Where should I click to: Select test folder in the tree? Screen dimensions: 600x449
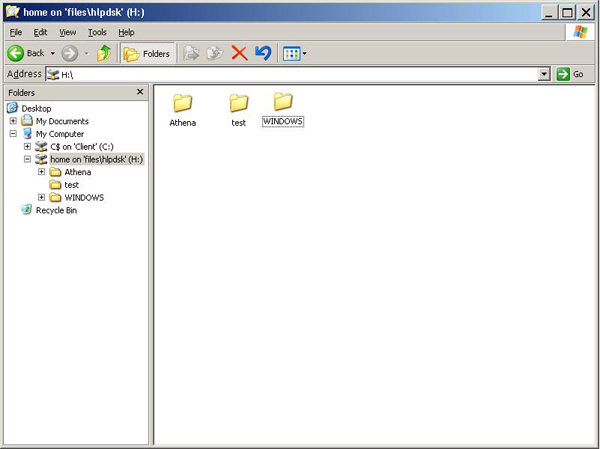tap(72, 185)
